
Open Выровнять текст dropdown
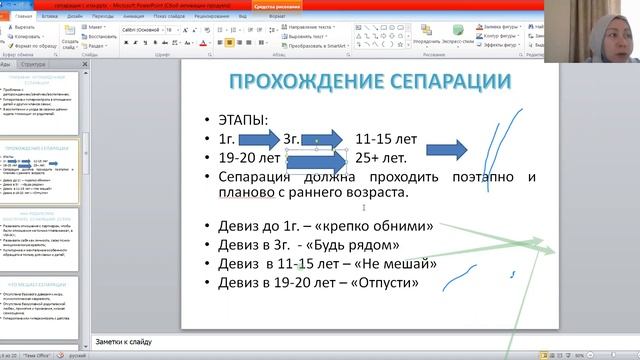coord(304,37)
